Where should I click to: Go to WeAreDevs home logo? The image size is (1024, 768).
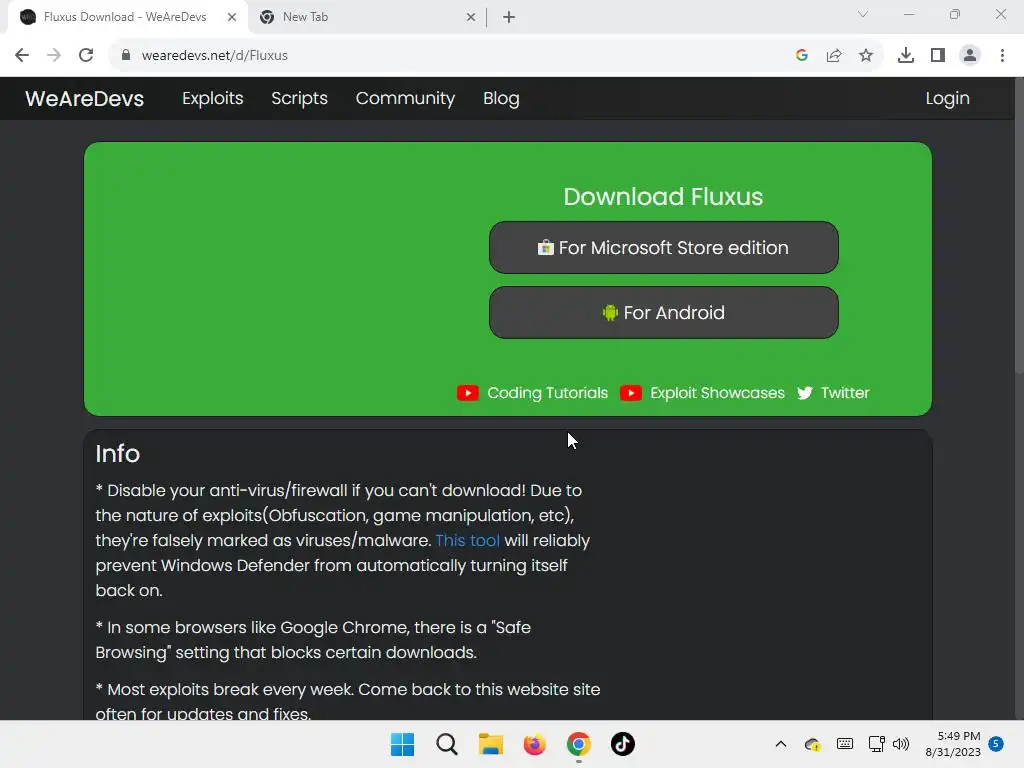[84, 99]
